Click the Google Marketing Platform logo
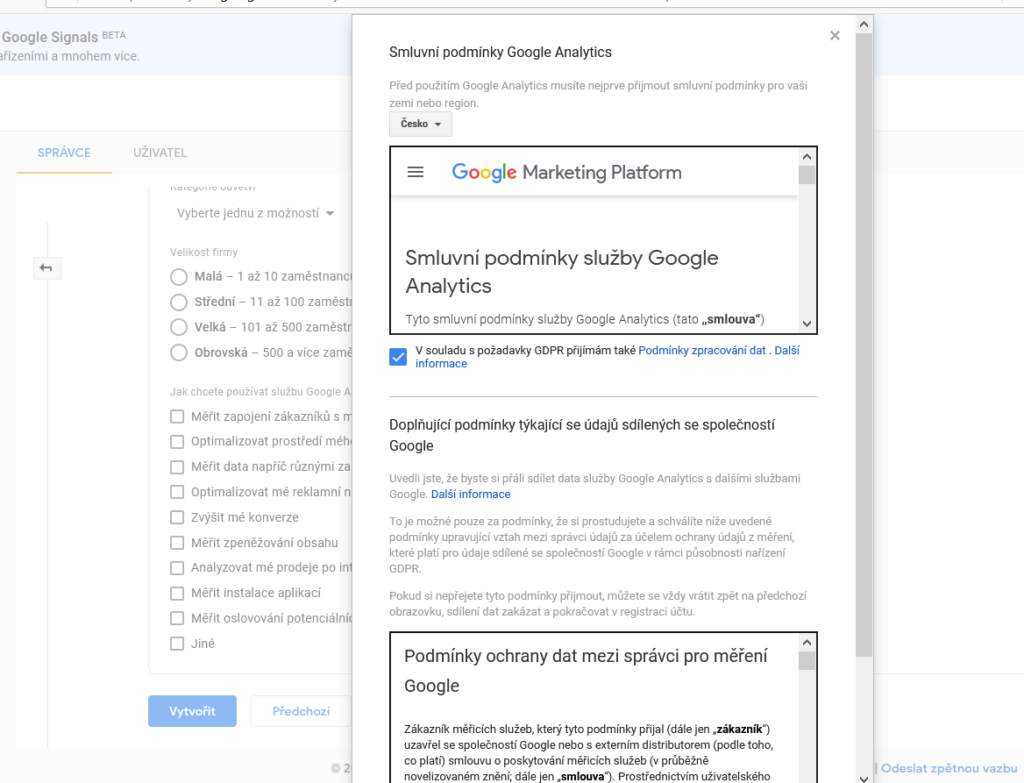The height and width of the screenshot is (783, 1024). (x=566, y=172)
